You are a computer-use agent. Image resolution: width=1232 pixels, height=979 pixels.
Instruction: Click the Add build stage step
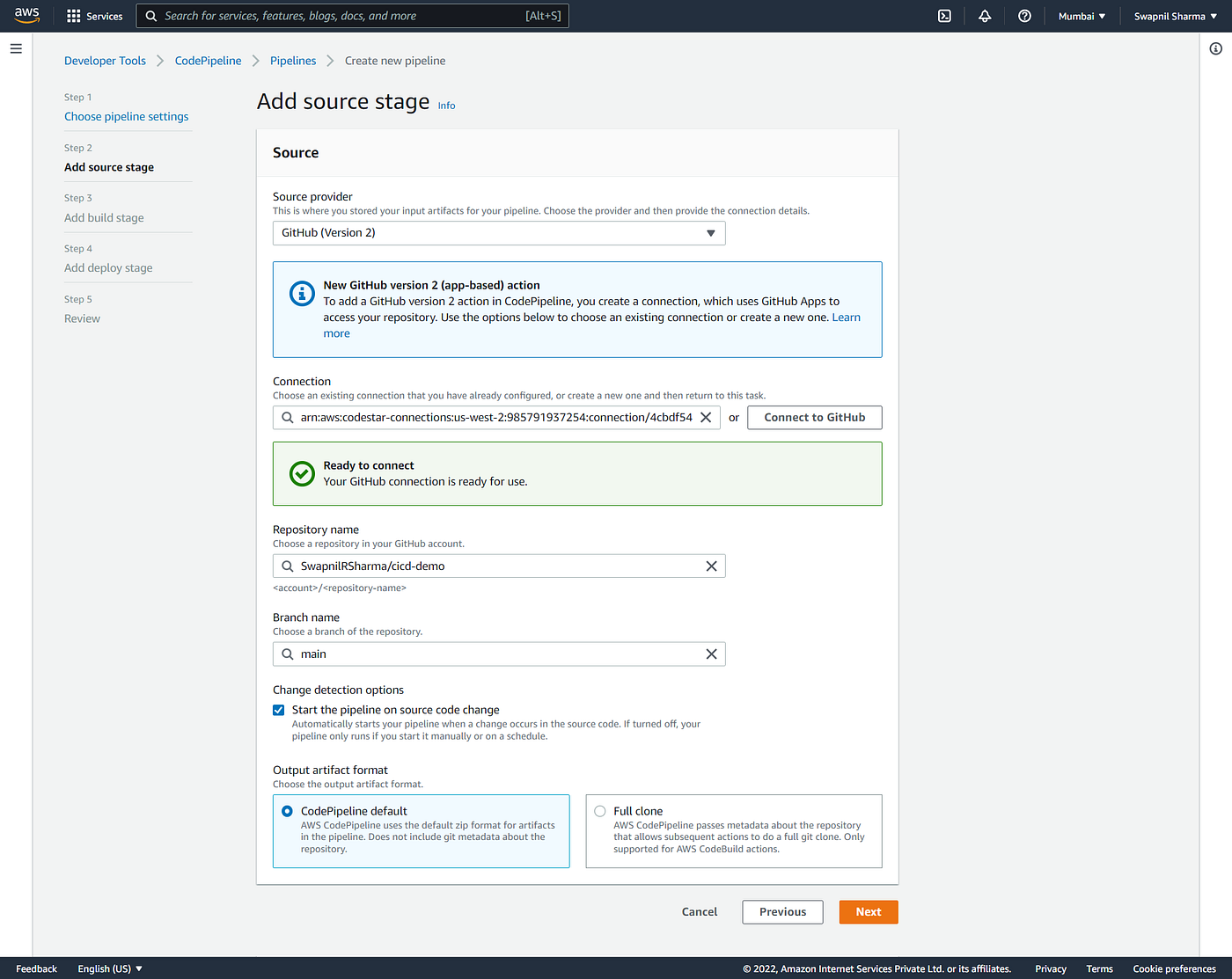click(x=104, y=218)
